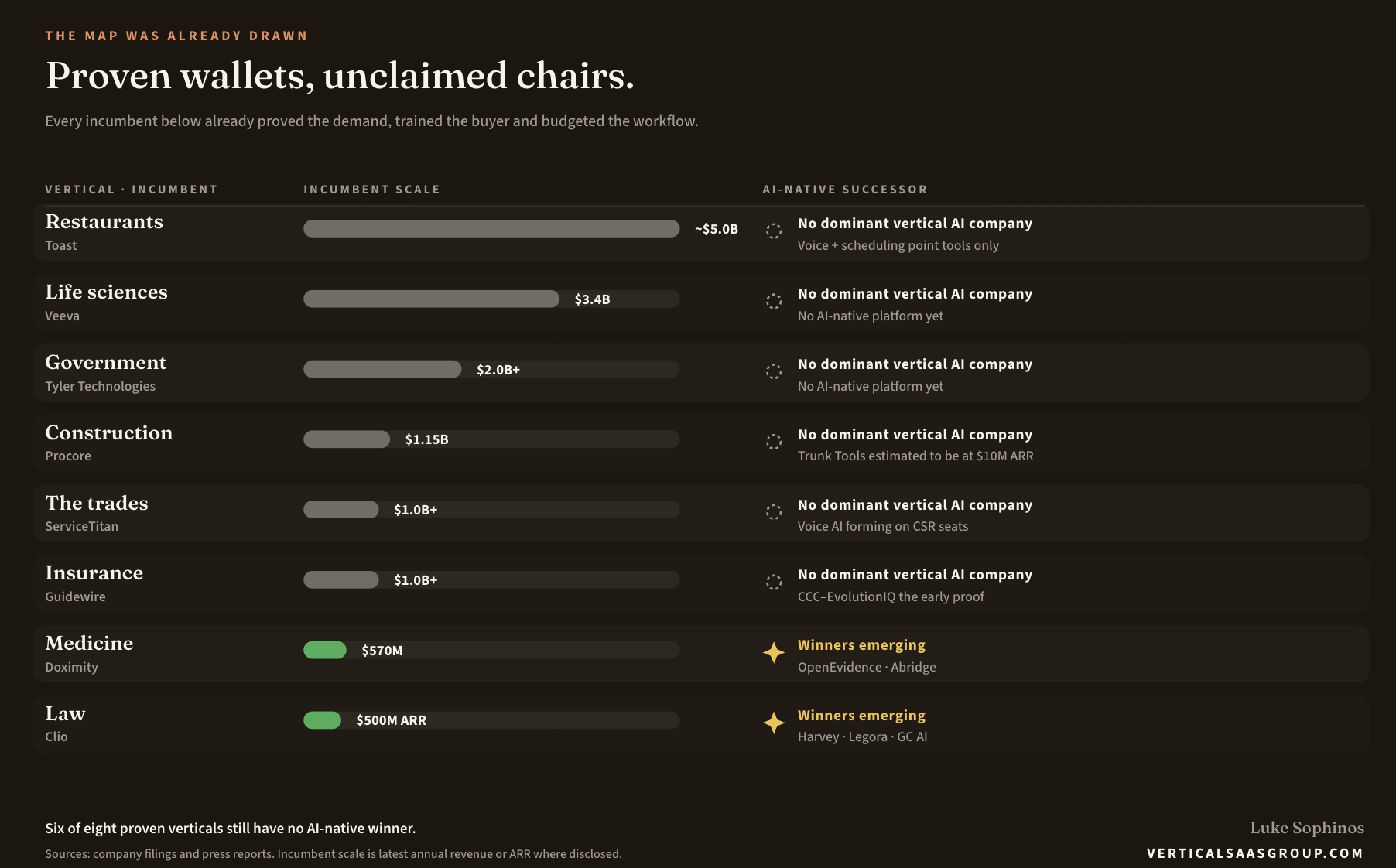Click the Winners emerging label for Medicine

pos(861,645)
